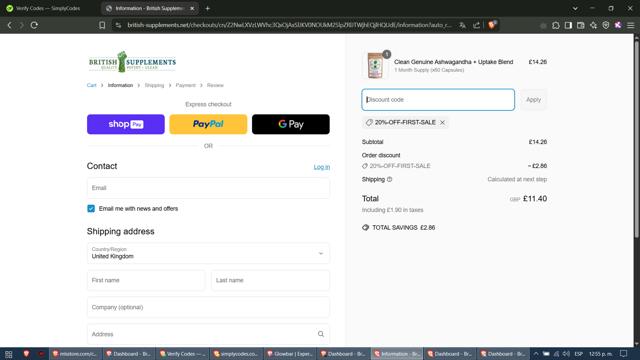Focus the Discount code field
Image resolution: width=640 pixels, height=360 pixels.
point(438,100)
